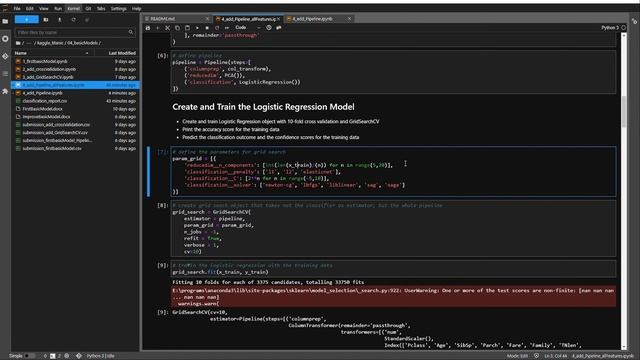Click the blue New Launcher button
Screen dimensions: 640x360
(27, 20)
